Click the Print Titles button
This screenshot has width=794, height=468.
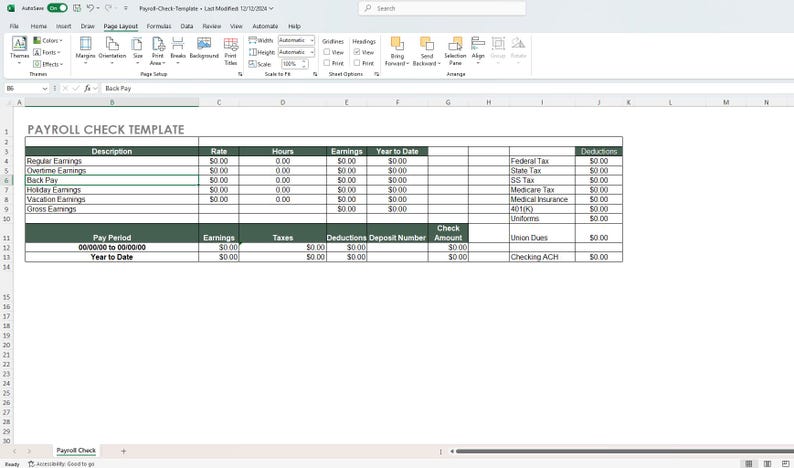point(230,51)
